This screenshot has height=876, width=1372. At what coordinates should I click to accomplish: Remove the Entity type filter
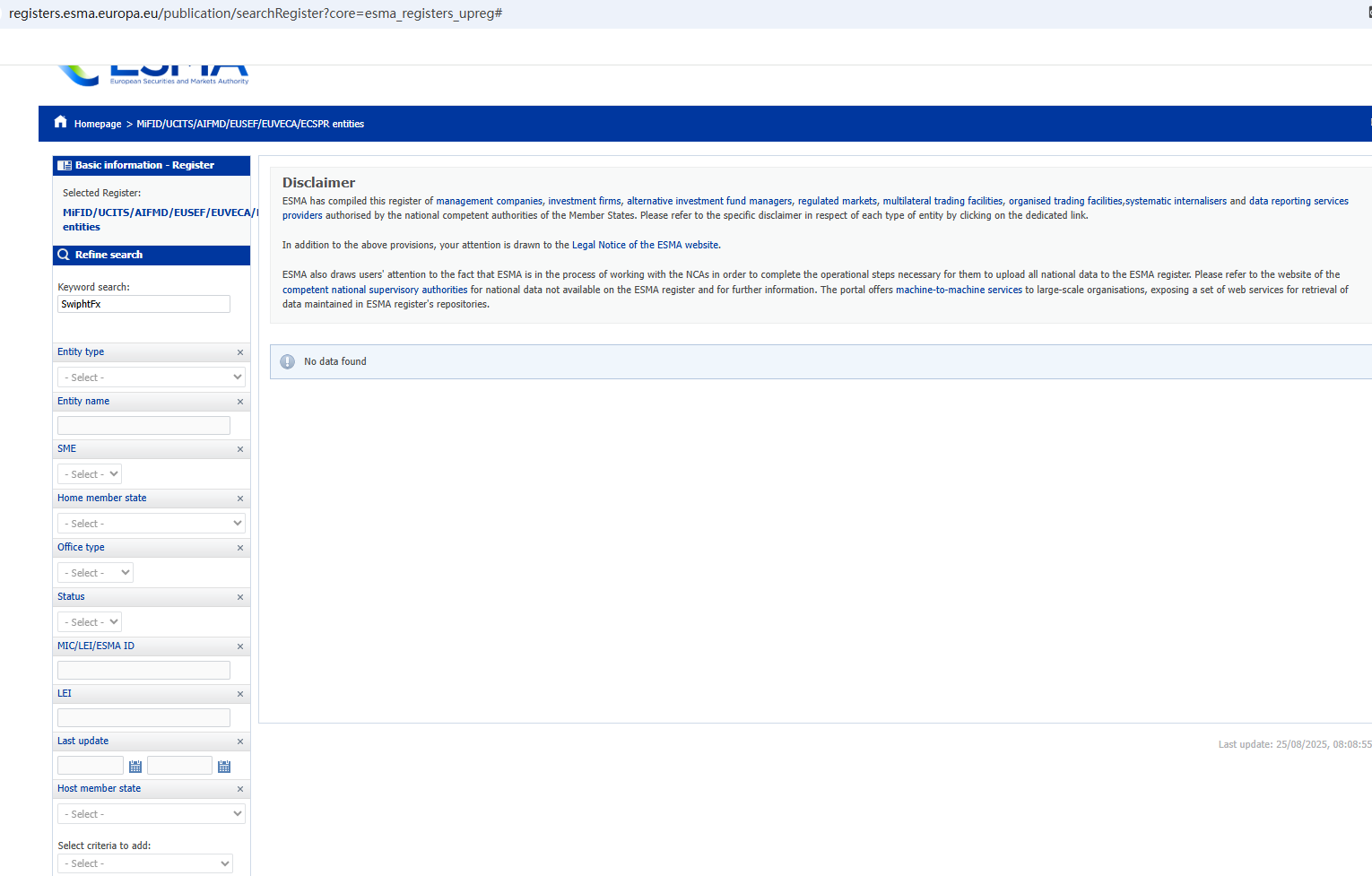240,352
